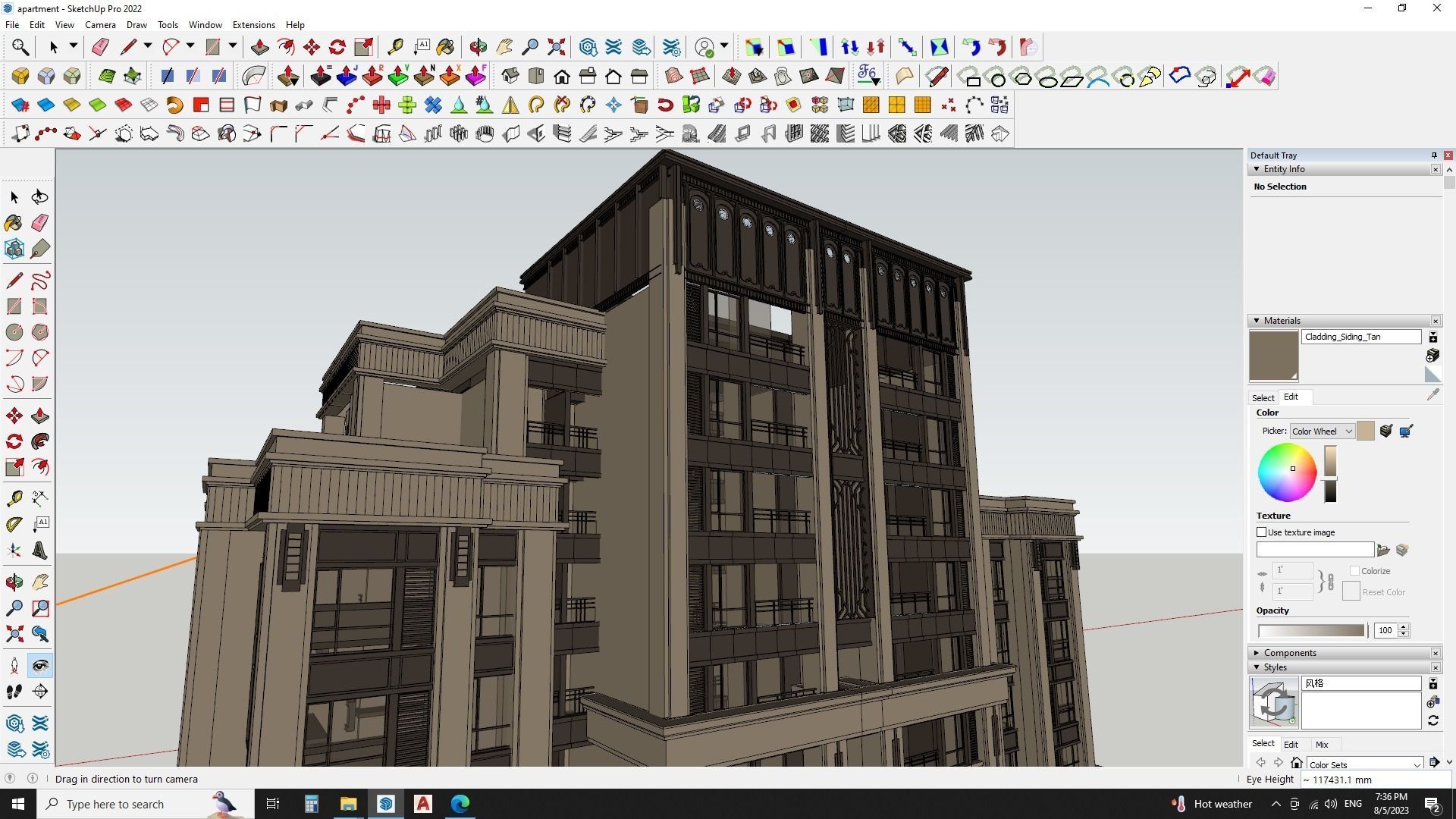Click the Position Camera tool

click(14, 666)
